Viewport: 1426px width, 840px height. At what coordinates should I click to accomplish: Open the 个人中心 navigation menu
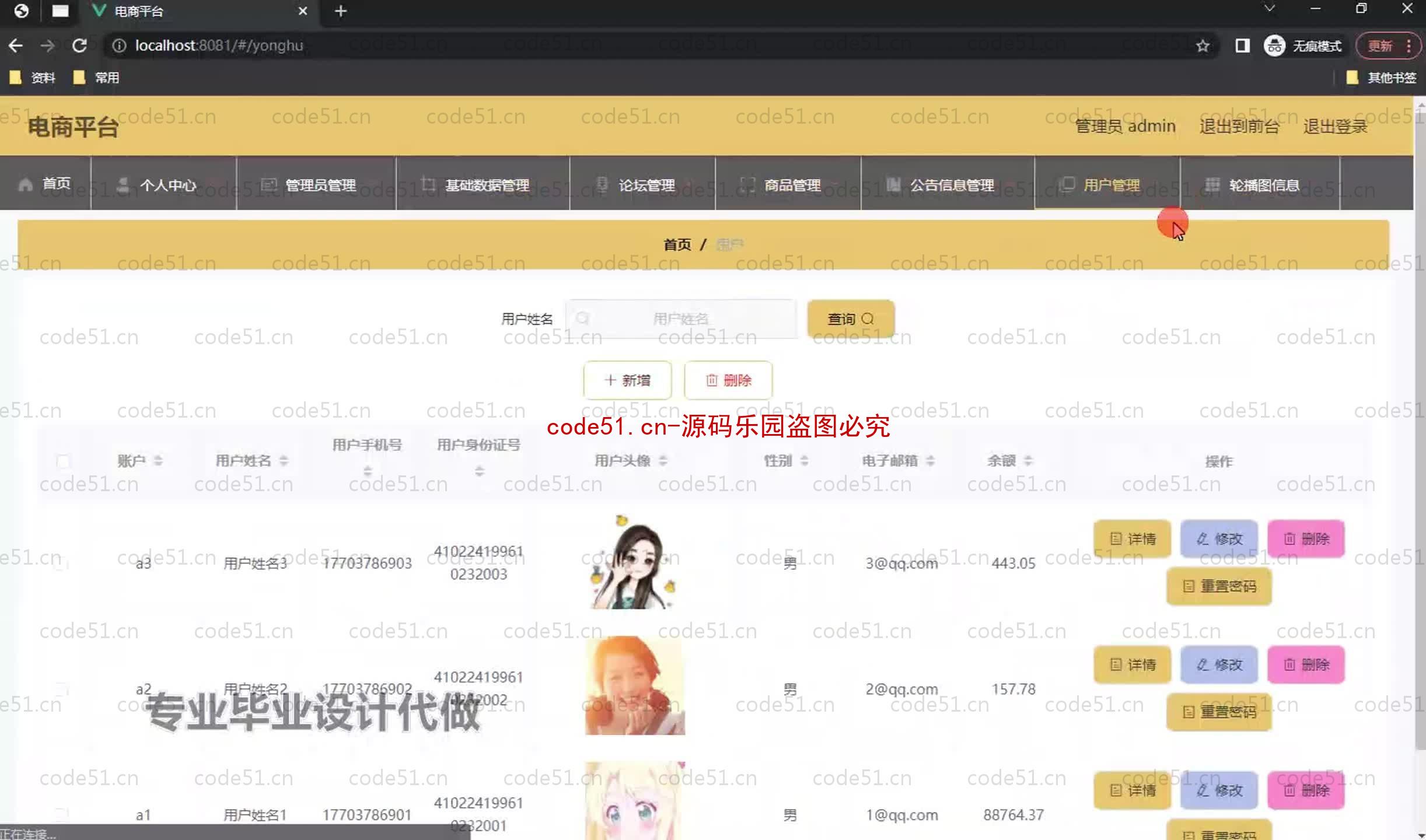pyautogui.click(x=163, y=184)
